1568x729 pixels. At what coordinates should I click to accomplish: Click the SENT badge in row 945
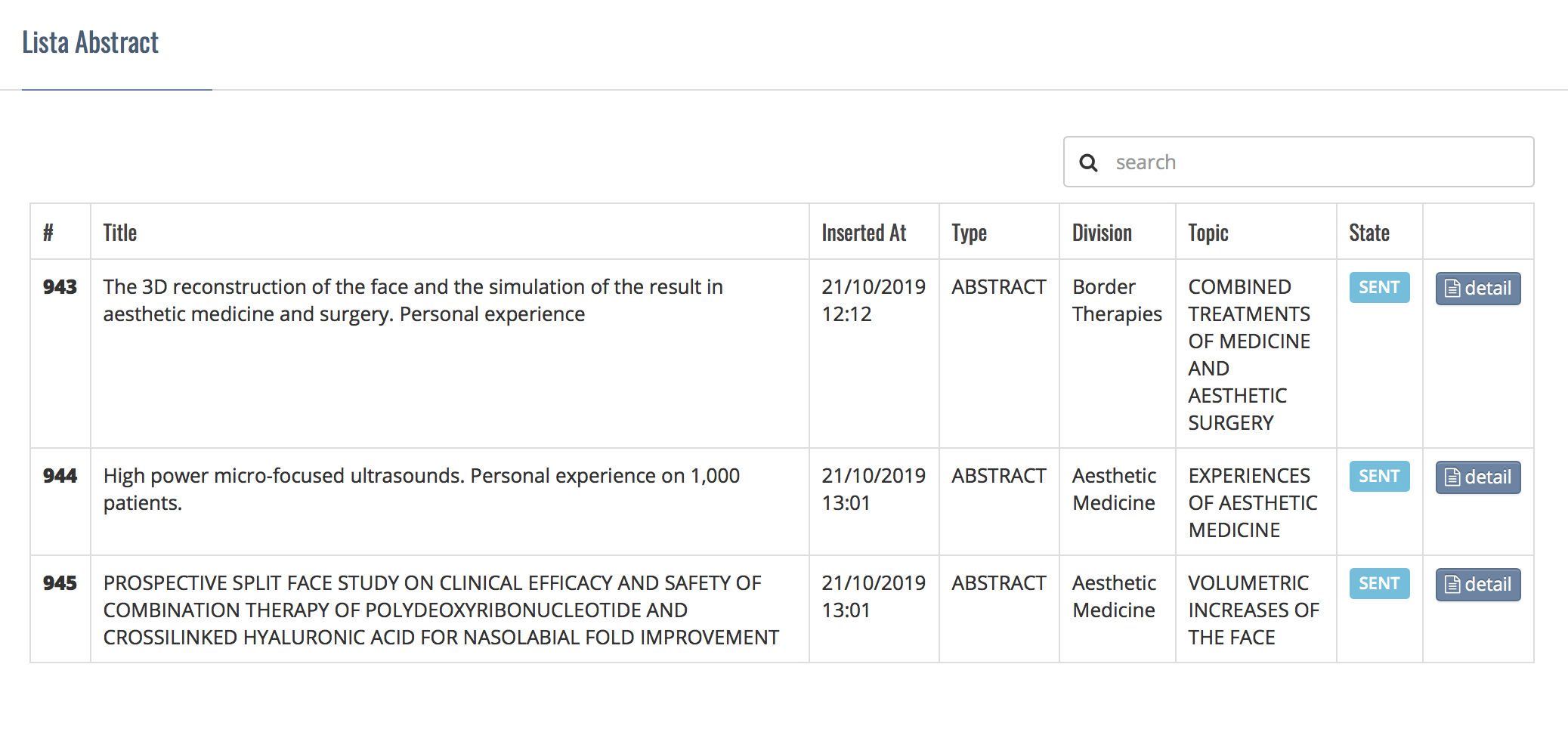point(1379,584)
